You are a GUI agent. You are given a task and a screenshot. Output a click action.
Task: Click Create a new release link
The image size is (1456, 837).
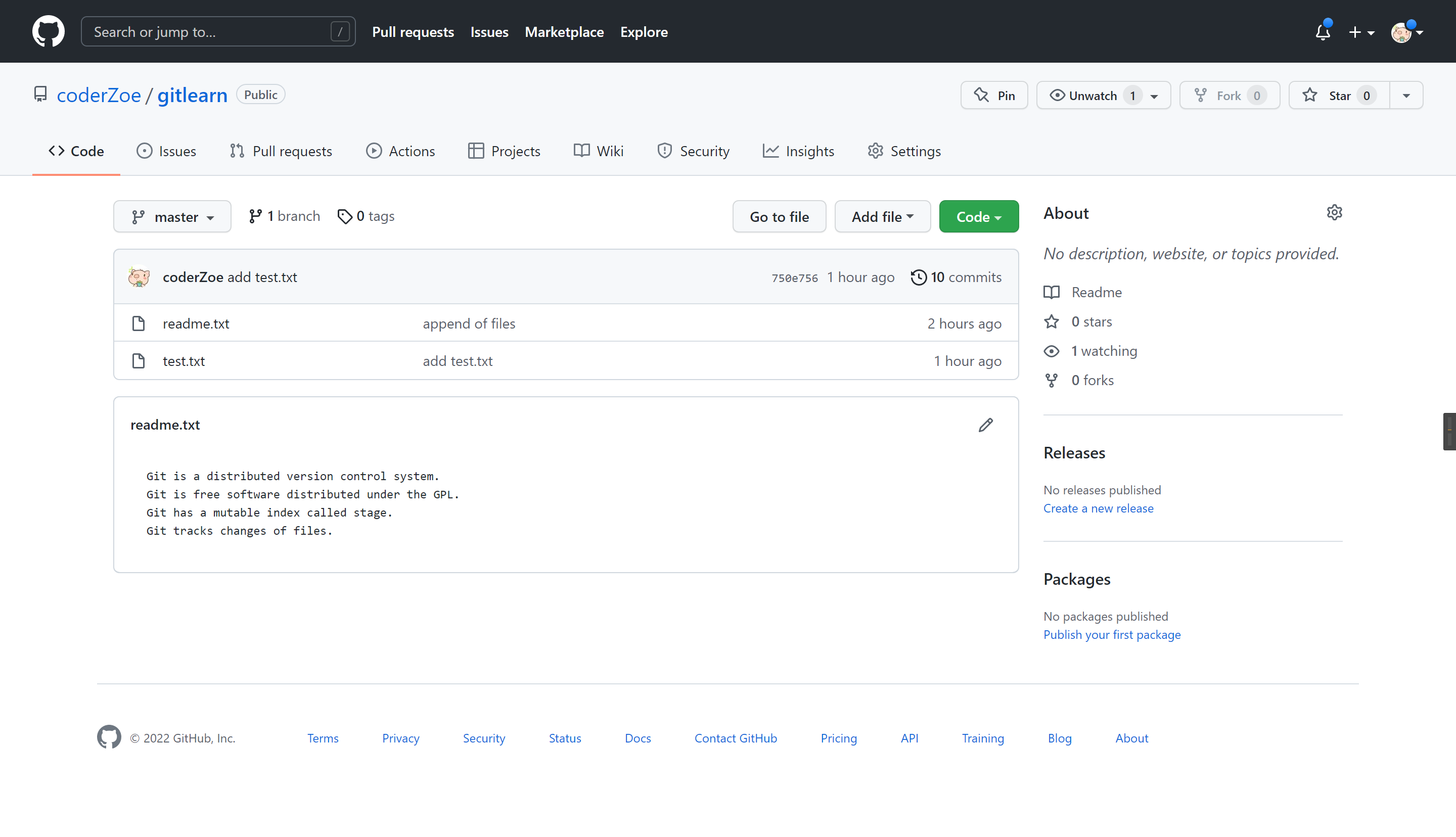pos(1098,508)
